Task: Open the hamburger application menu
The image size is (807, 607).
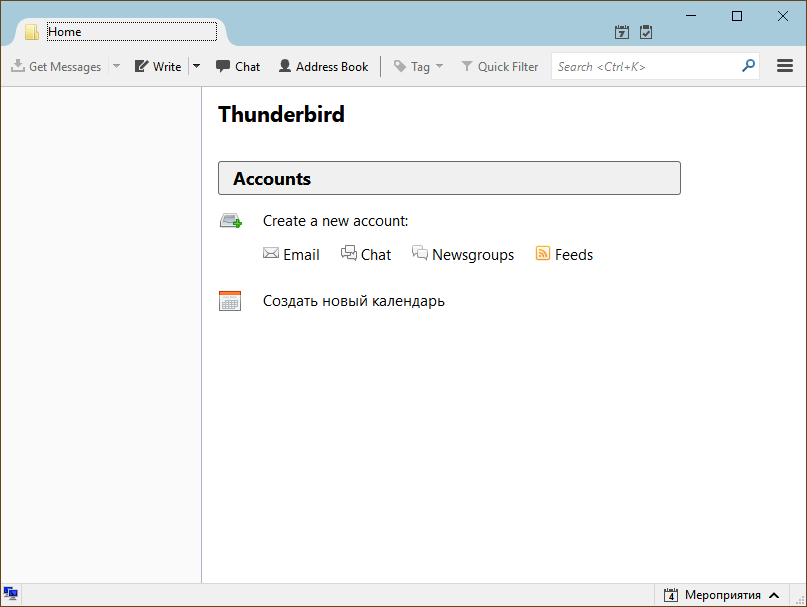Action: (x=784, y=66)
